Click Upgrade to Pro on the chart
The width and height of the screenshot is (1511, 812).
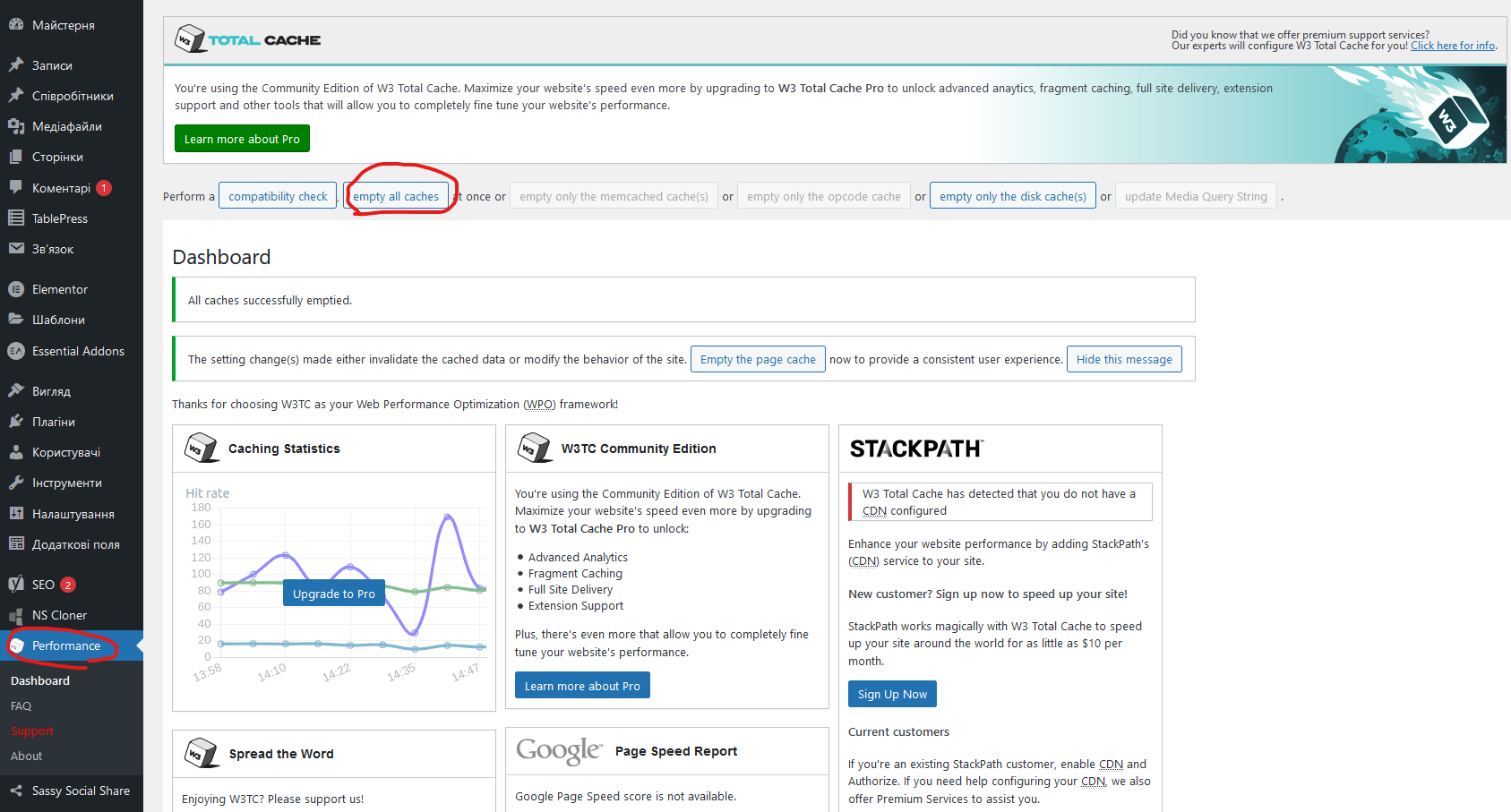tap(334, 594)
